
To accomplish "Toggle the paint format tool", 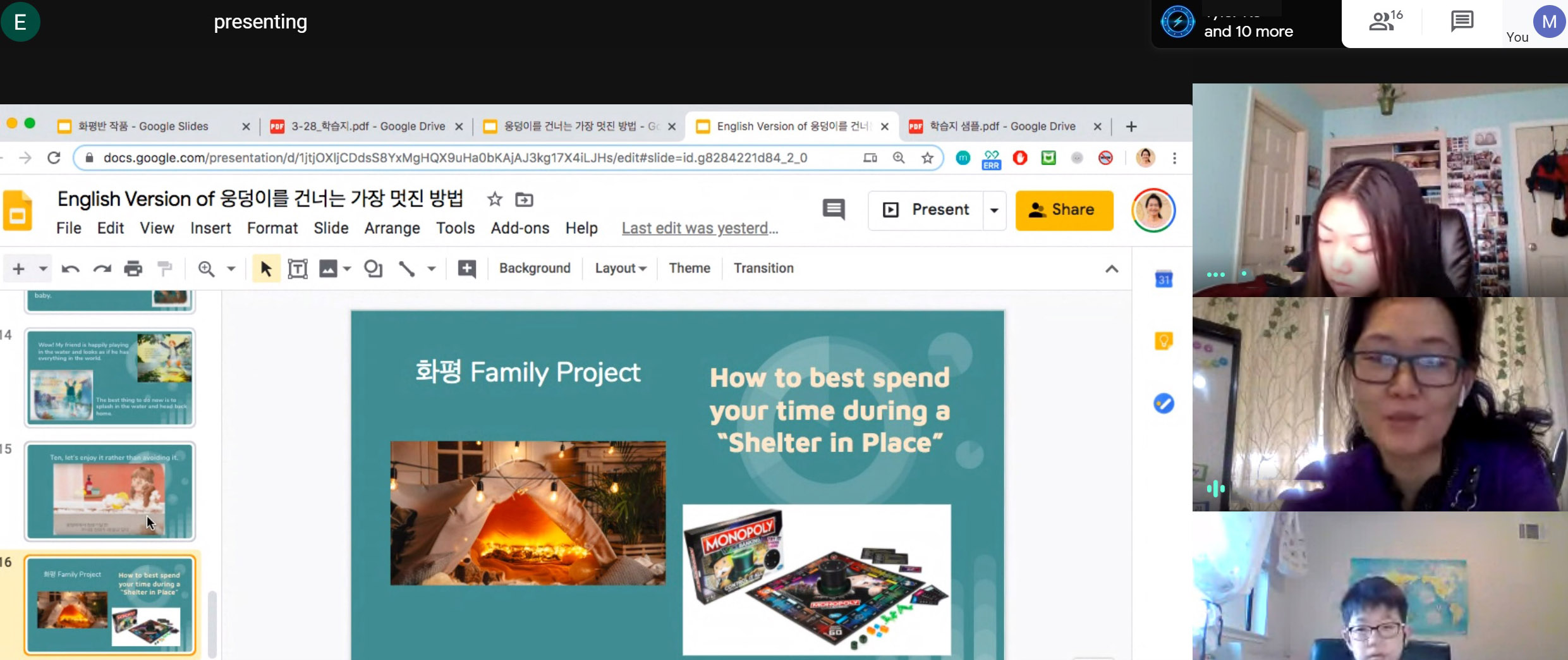I will (165, 269).
